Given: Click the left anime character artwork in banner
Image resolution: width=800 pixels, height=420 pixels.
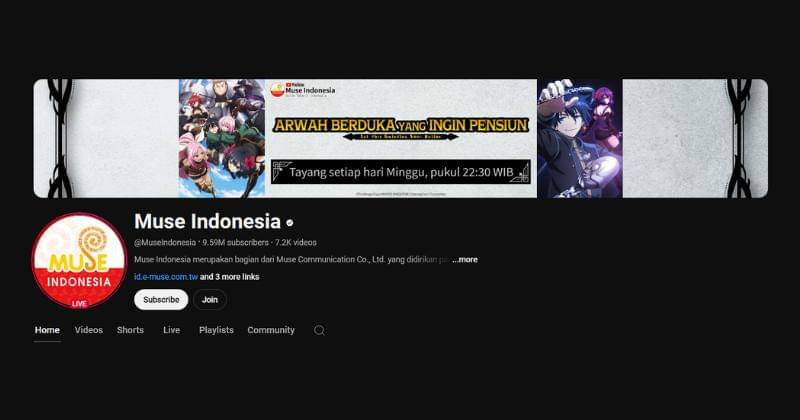Looking at the screenshot, I should tap(222, 138).
